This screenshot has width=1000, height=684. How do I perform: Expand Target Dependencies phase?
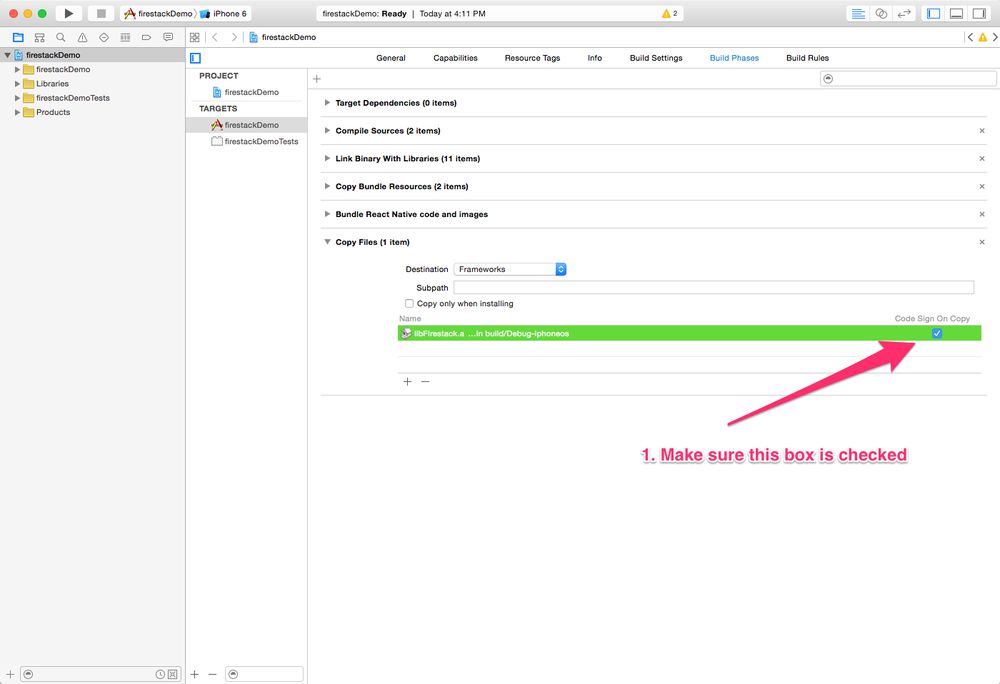(327, 103)
